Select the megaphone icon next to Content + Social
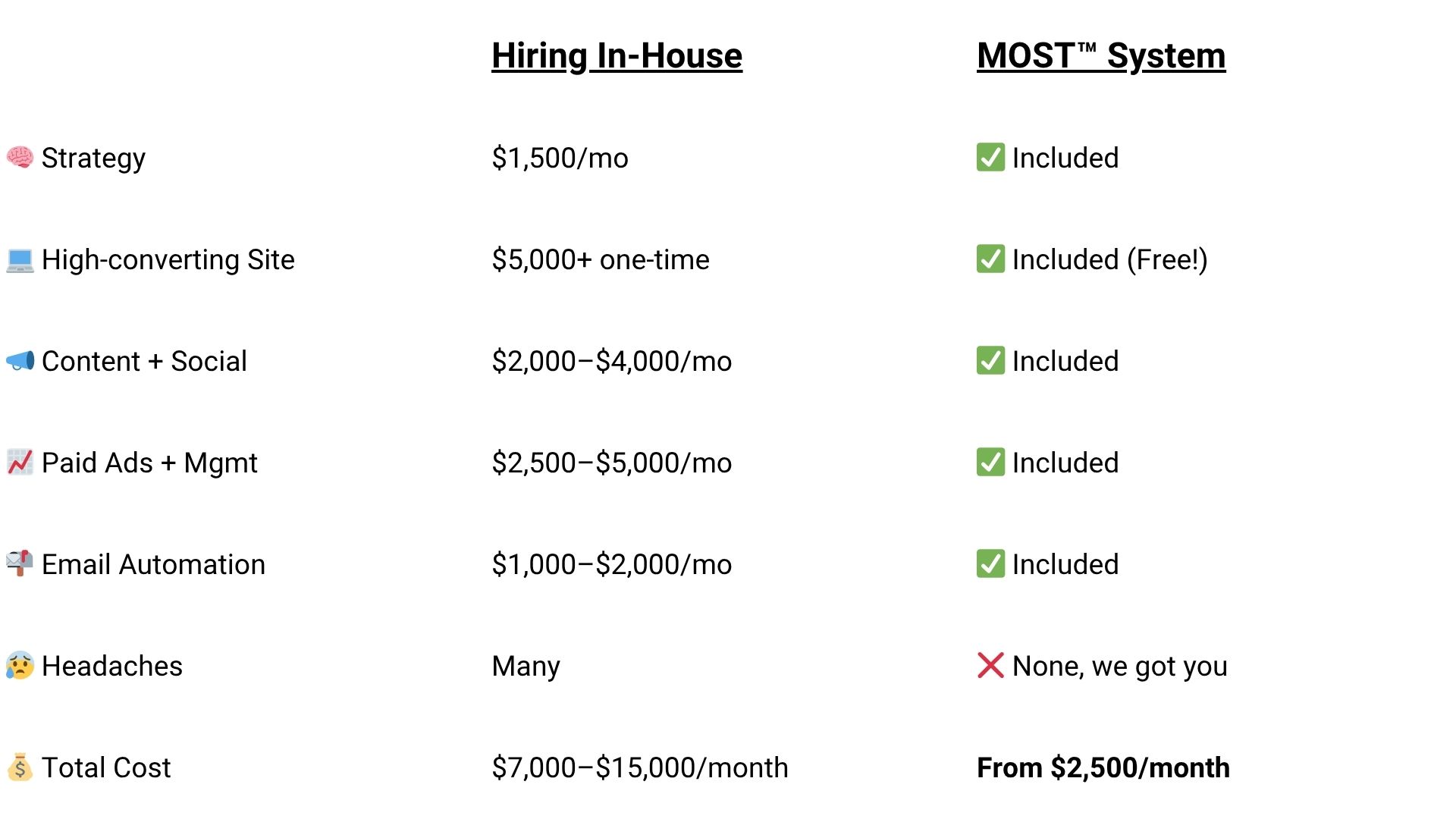Screen dimensions: 1456x819 (20, 361)
